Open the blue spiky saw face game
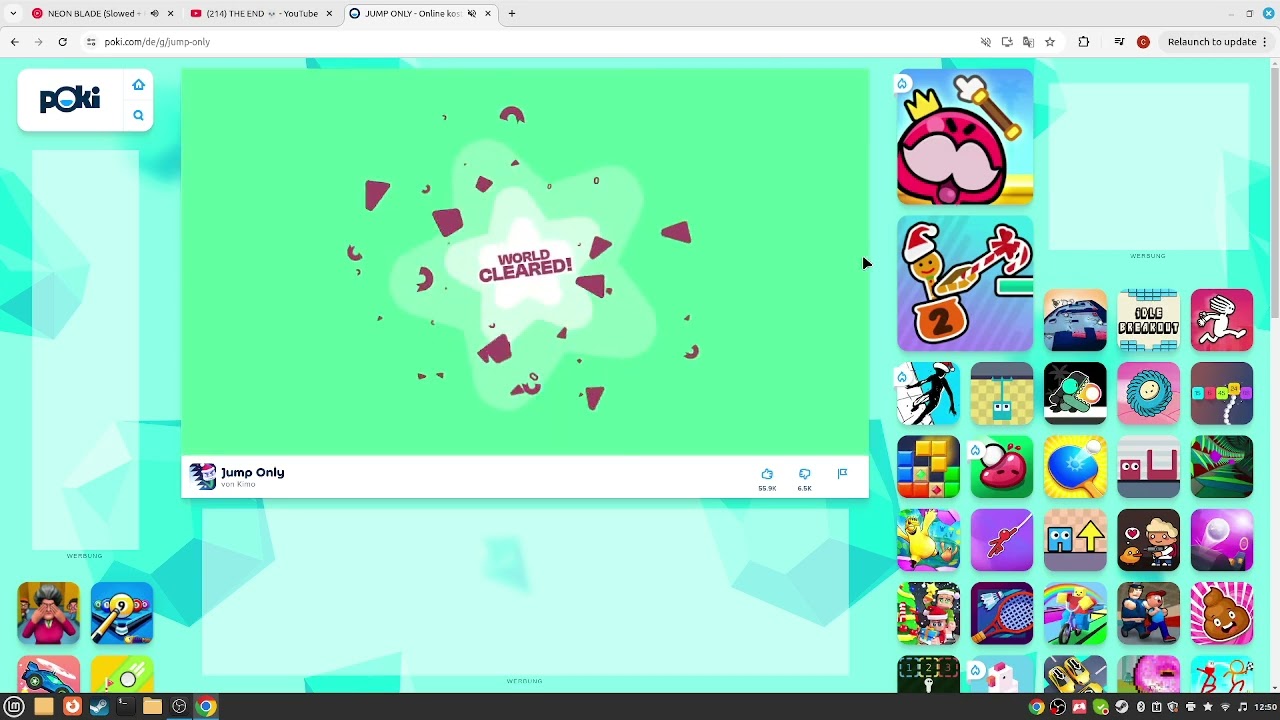 click(x=1148, y=394)
